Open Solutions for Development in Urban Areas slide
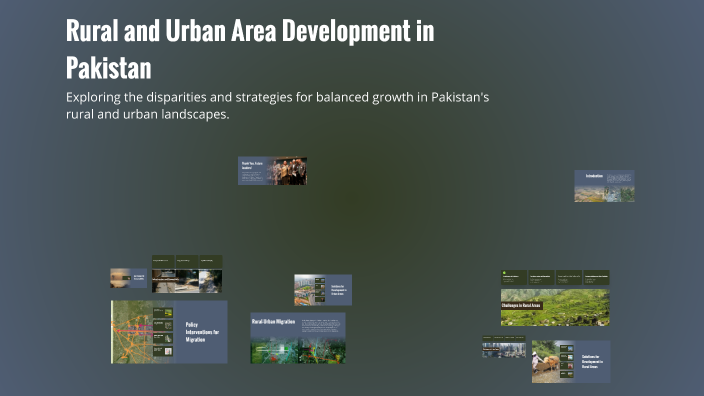Image resolution: width=704 pixels, height=396 pixels. 323,290
